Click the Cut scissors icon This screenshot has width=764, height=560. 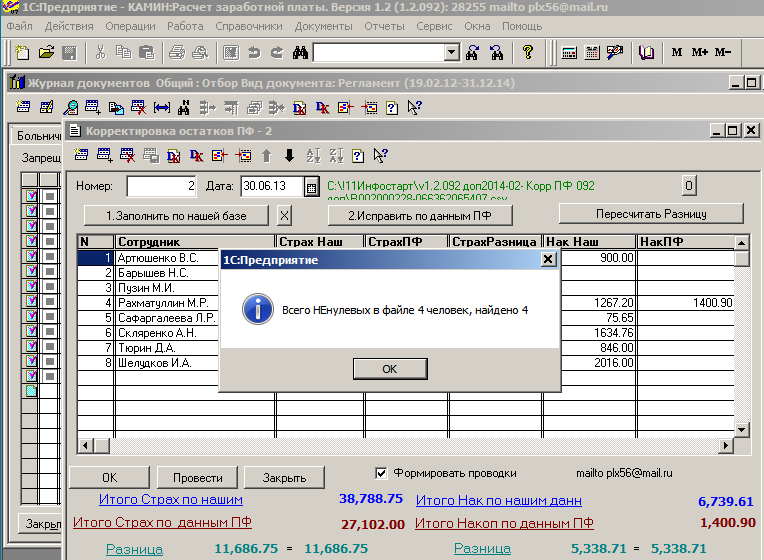tap(100, 52)
